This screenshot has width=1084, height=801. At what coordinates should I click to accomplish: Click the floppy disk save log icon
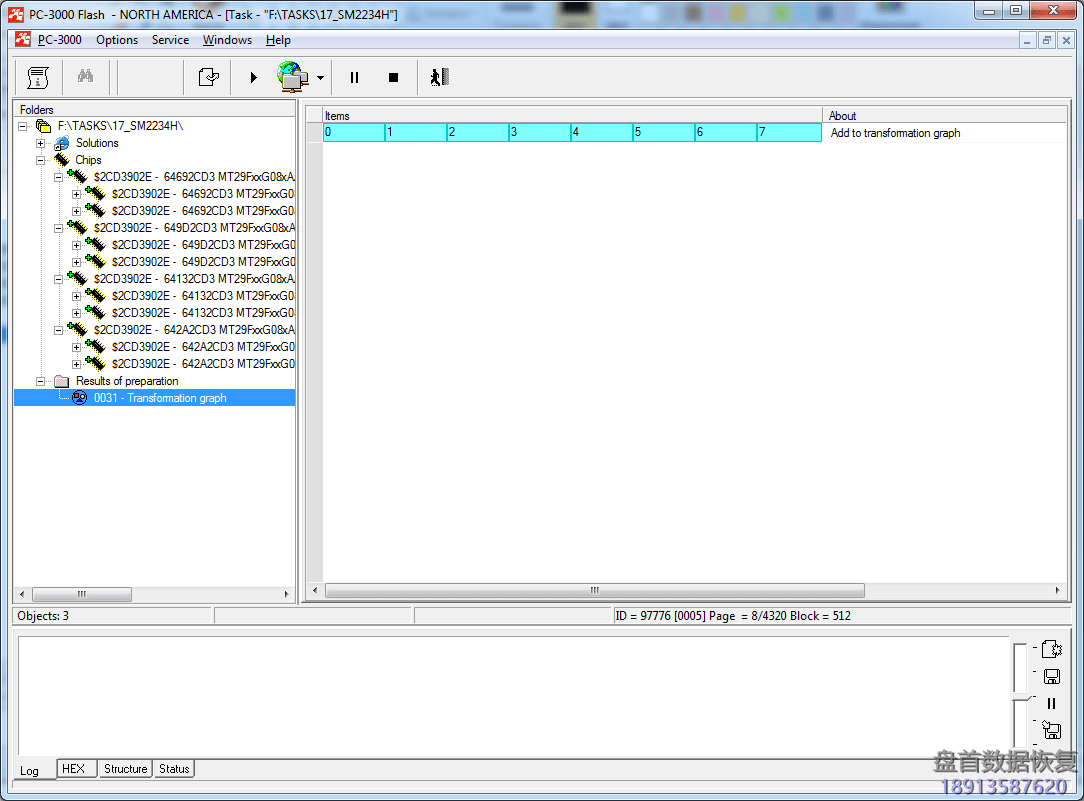1051,676
